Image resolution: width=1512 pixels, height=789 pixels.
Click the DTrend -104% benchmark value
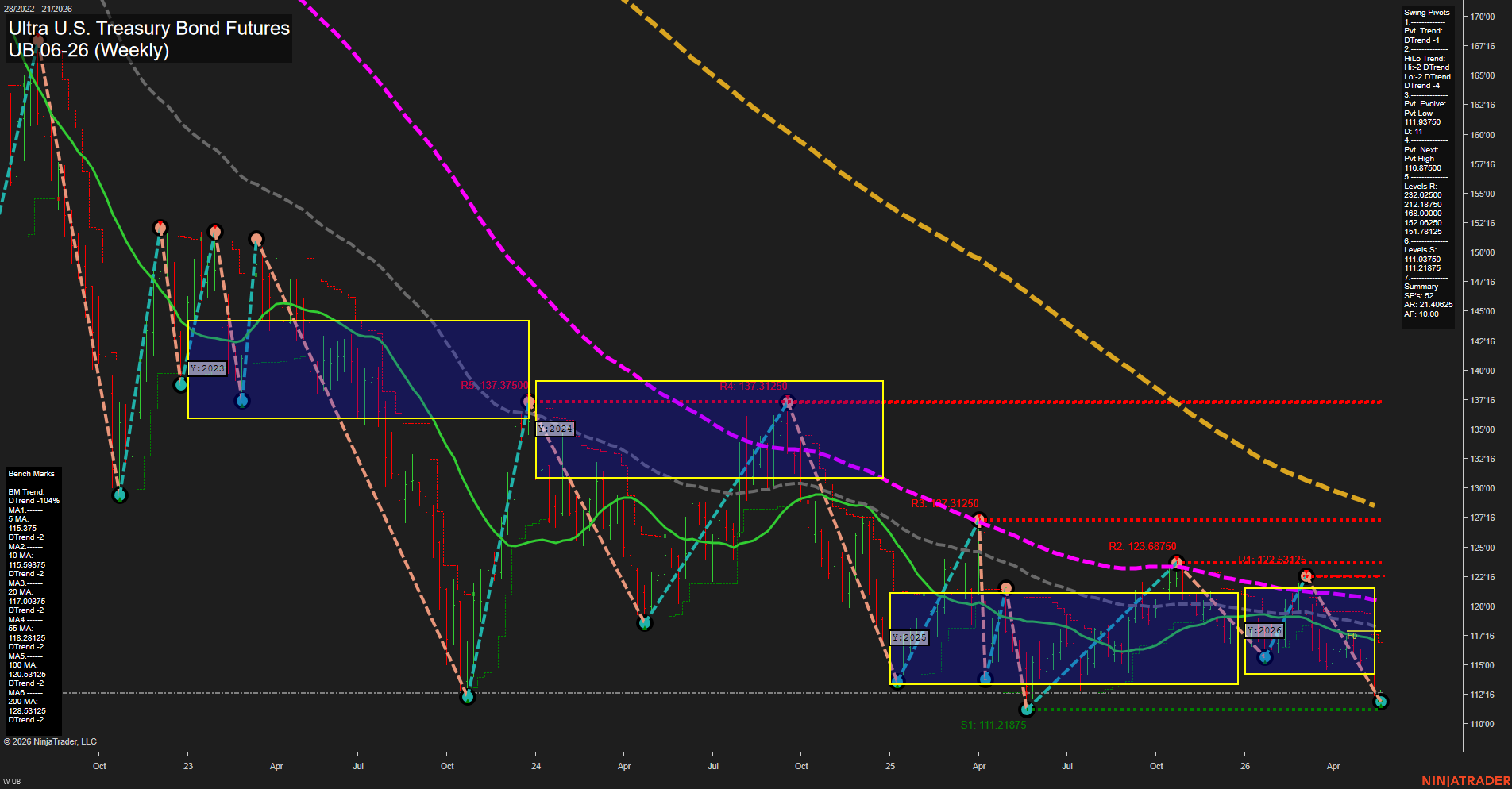tap(34, 501)
